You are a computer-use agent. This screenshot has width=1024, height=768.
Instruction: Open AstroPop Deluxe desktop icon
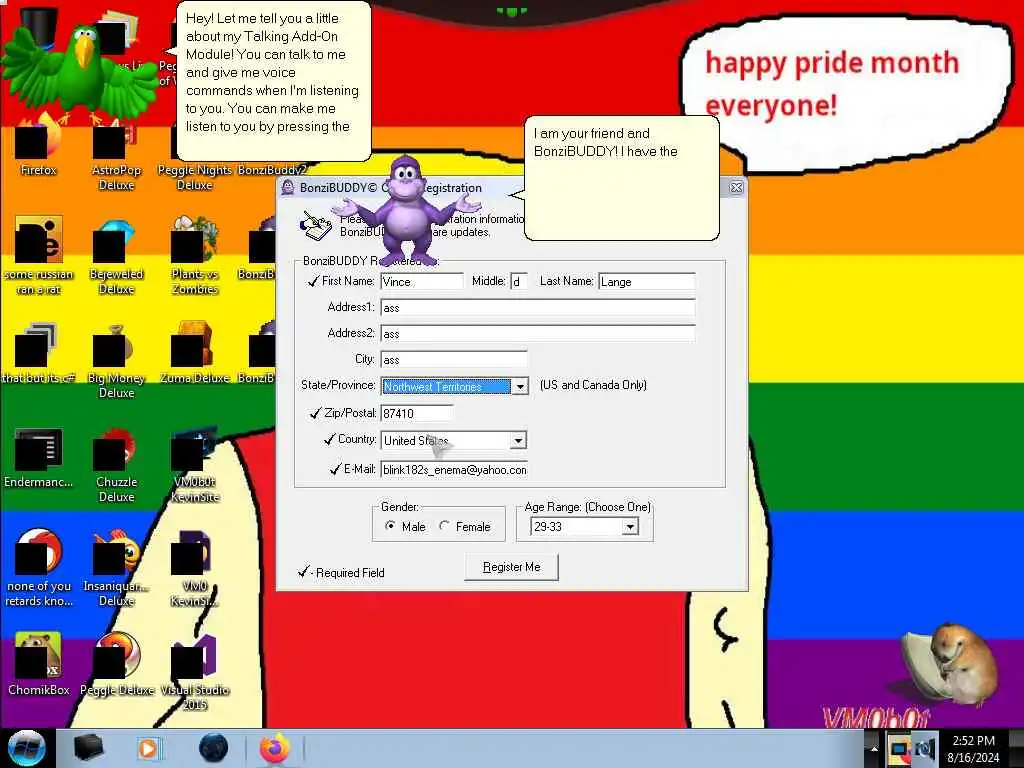point(116,153)
